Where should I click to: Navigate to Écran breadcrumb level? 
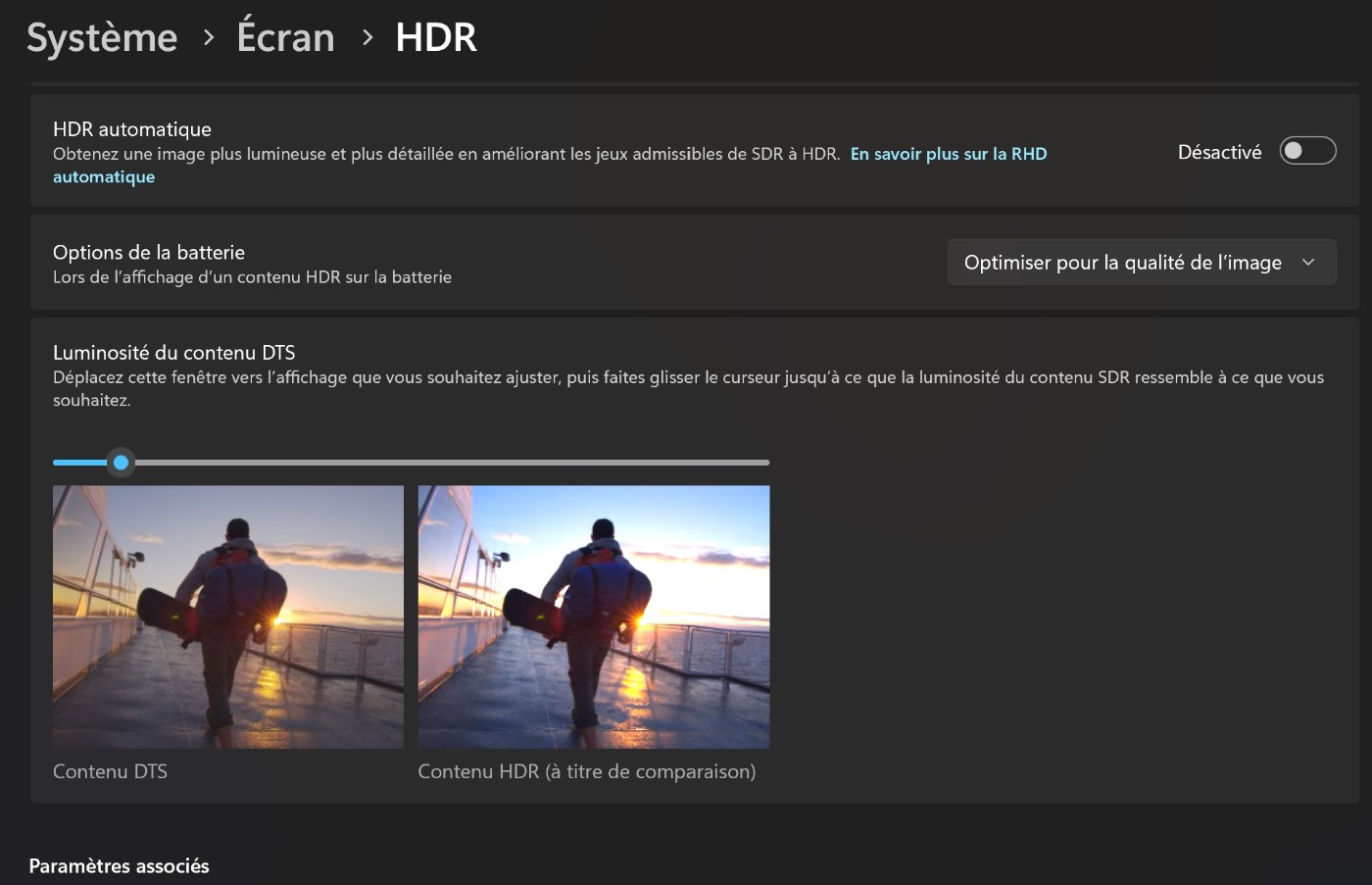285,38
